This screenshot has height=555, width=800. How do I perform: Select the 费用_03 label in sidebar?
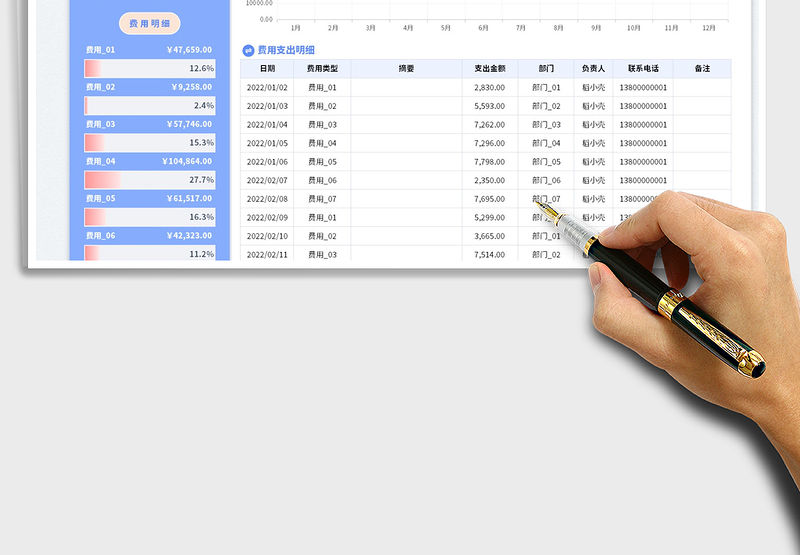point(101,124)
